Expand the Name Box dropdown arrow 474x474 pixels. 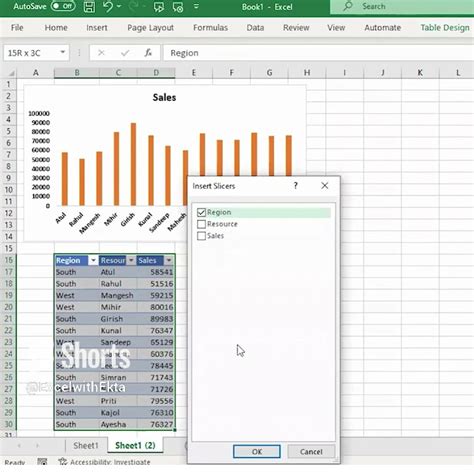point(62,52)
